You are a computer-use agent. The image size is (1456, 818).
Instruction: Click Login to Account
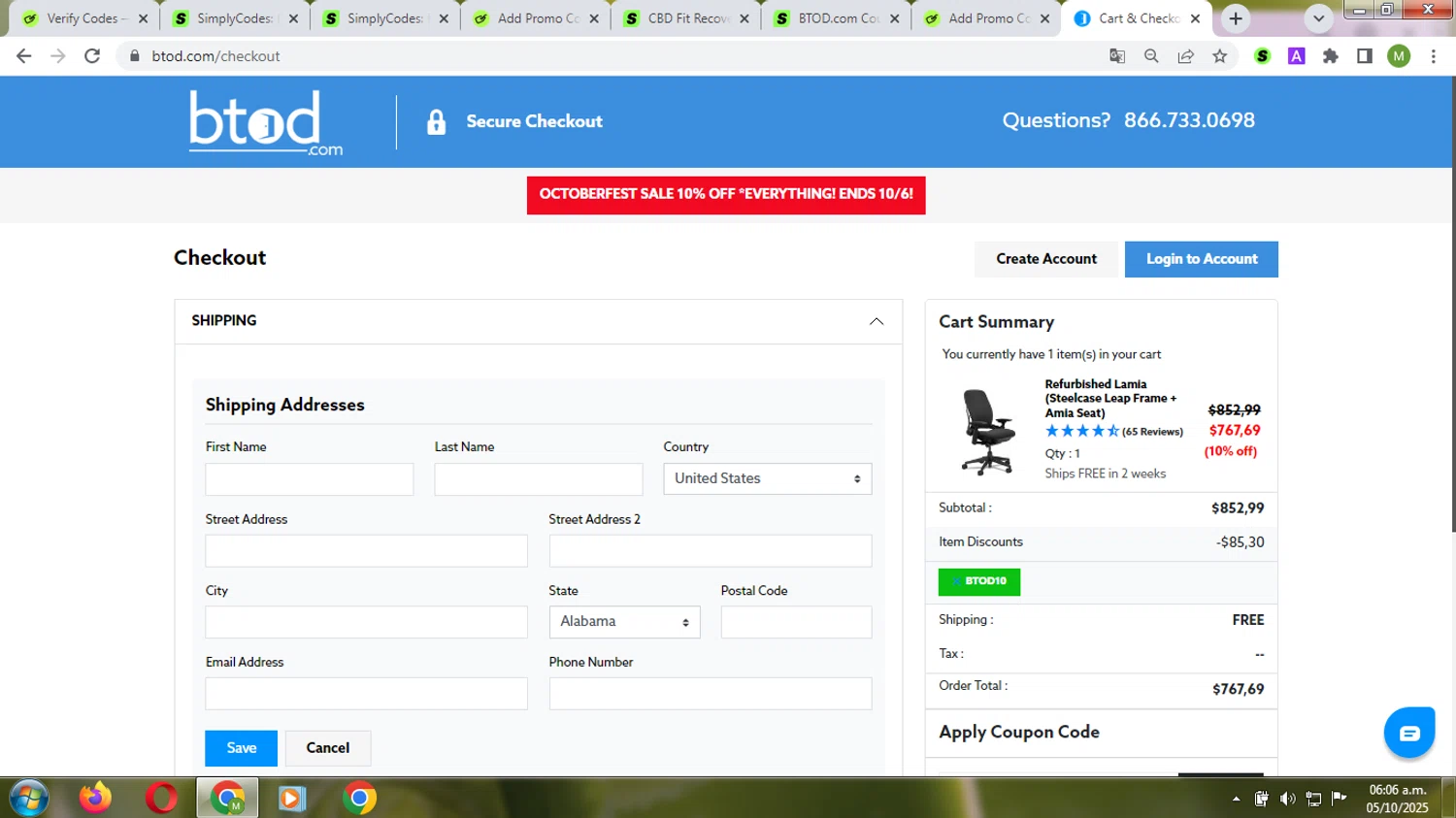[x=1202, y=259]
